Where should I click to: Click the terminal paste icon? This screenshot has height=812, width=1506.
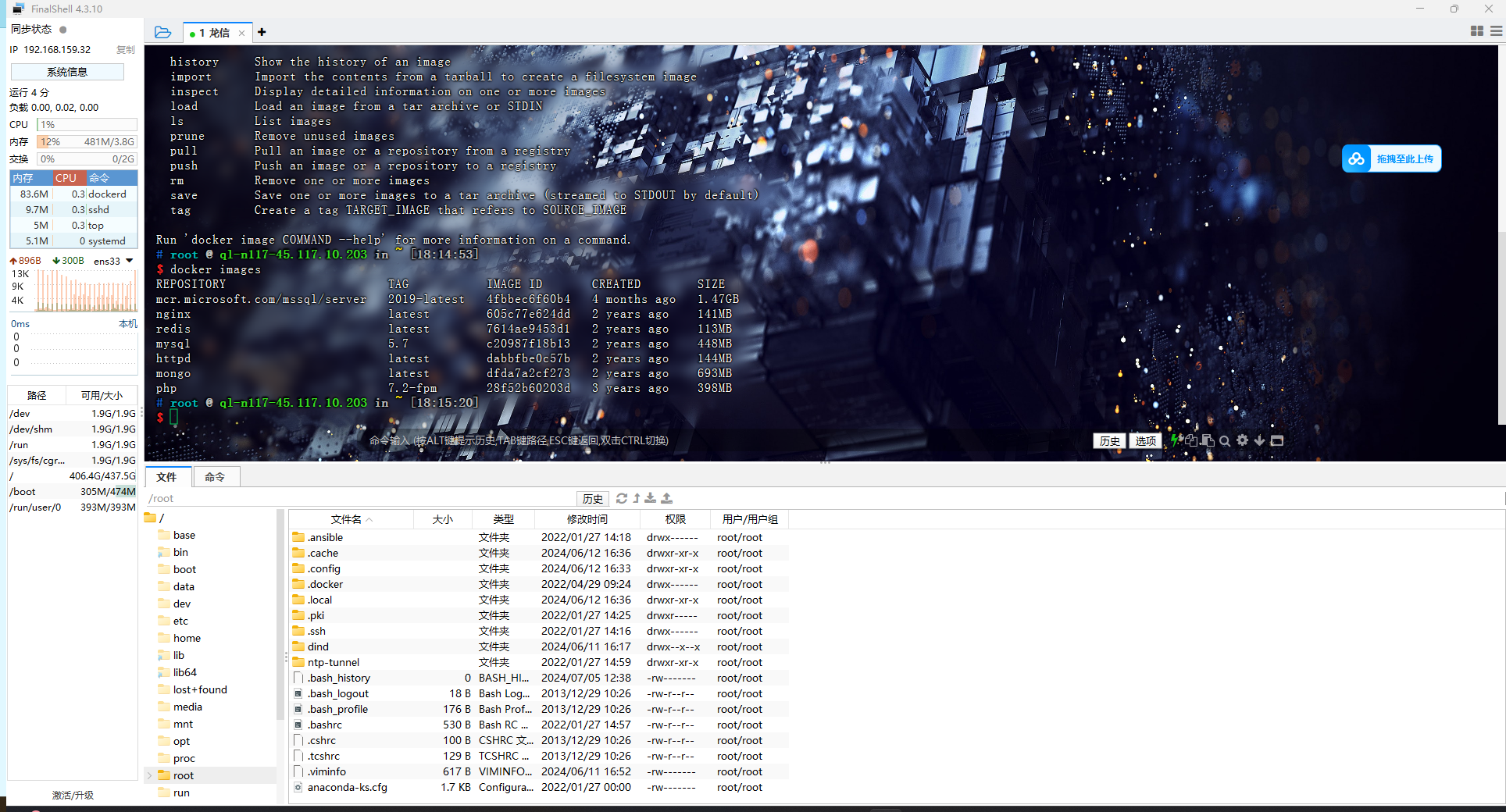(x=1208, y=440)
